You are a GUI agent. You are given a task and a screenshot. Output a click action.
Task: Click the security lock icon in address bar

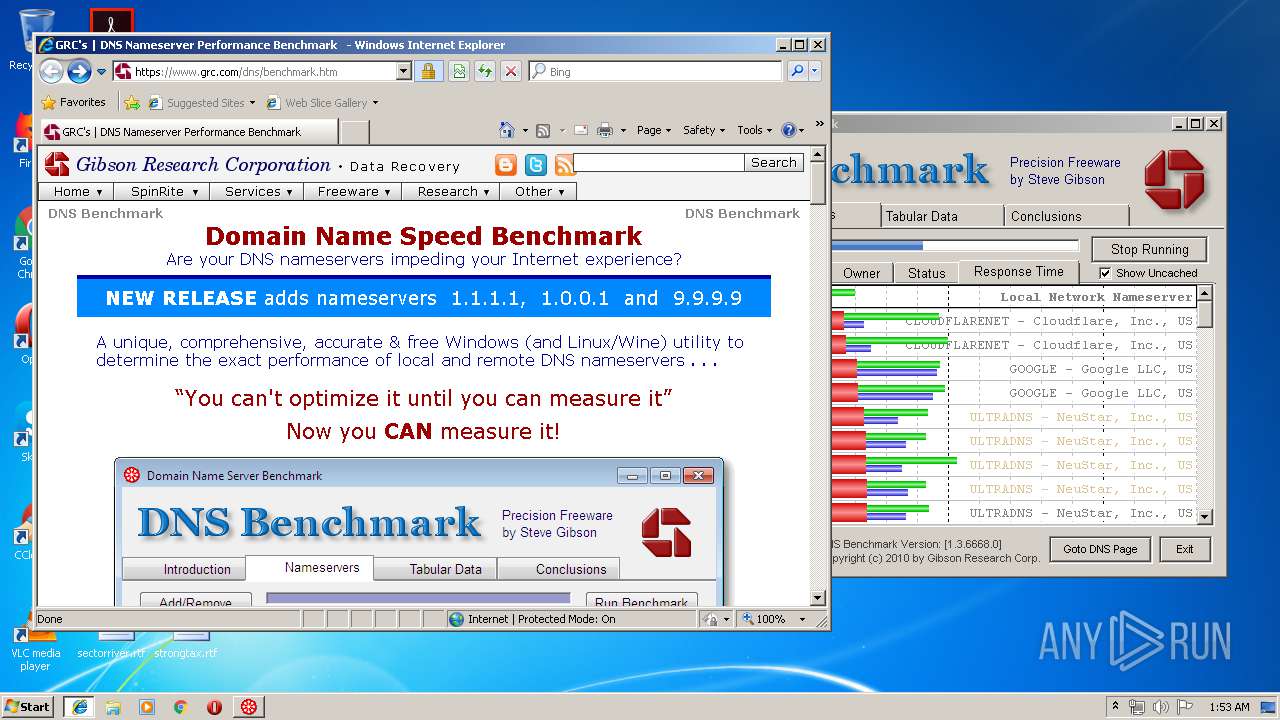(428, 71)
